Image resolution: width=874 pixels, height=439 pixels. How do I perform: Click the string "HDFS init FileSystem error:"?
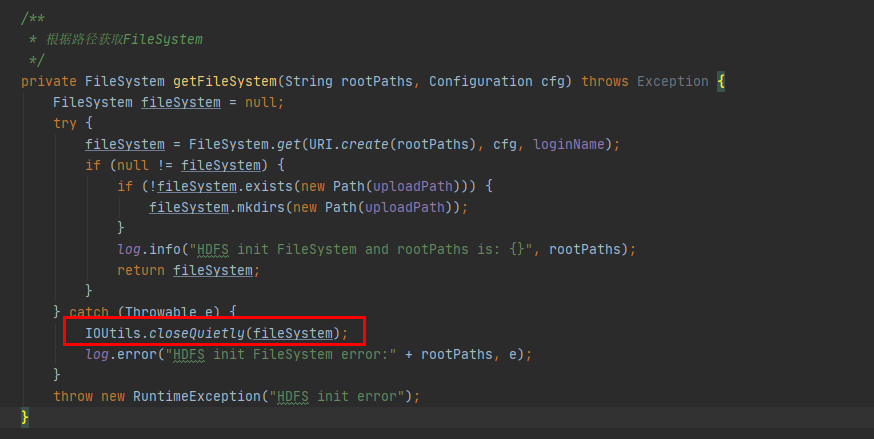tap(281, 354)
